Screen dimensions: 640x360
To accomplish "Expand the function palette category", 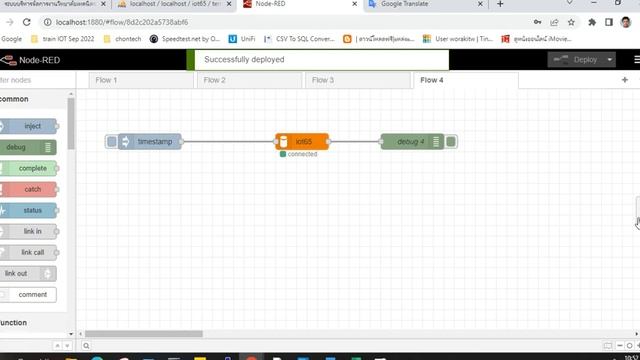I will pyautogui.click(x=33, y=322).
